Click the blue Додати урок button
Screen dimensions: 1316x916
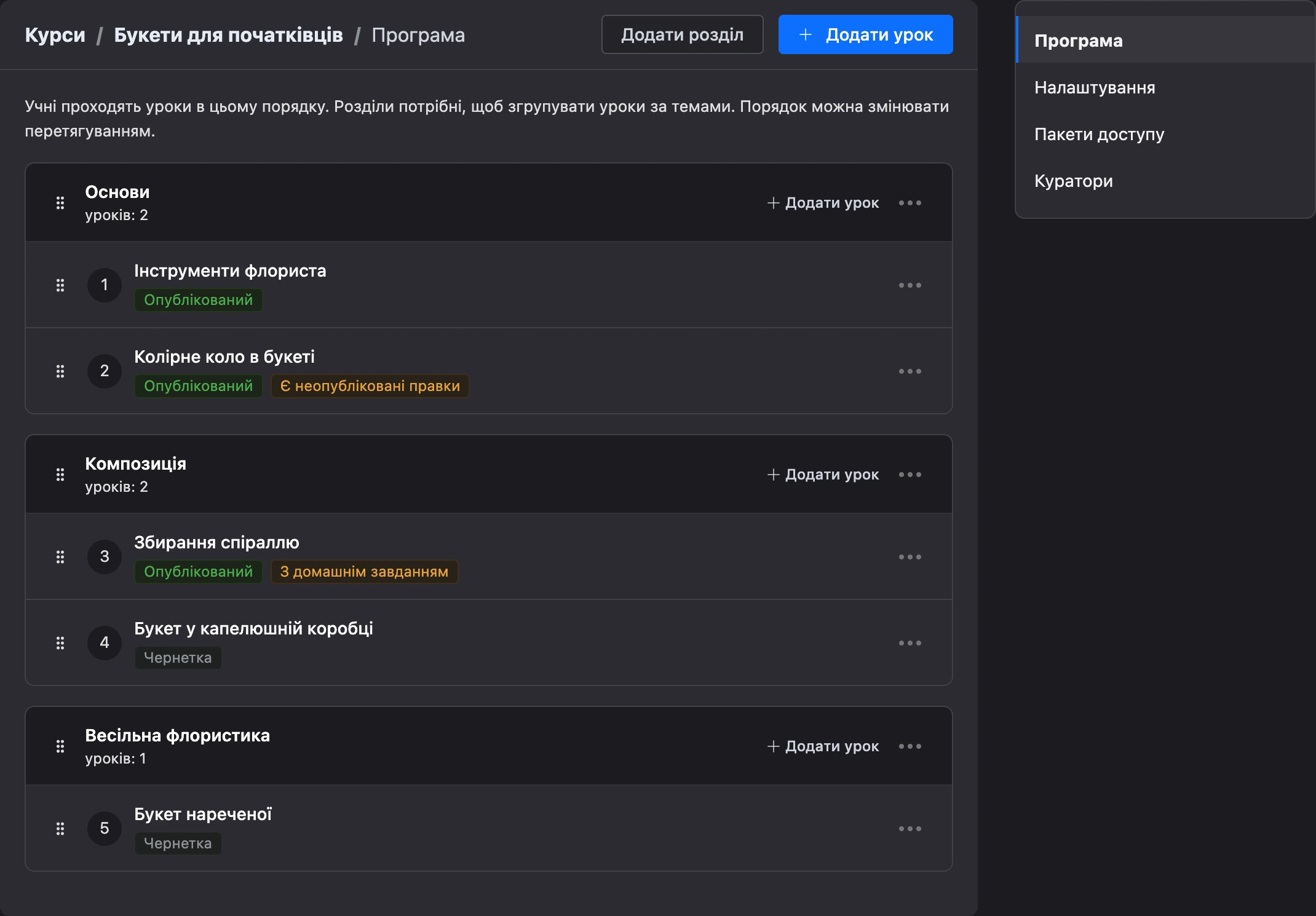pyautogui.click(x=865, y=34)
